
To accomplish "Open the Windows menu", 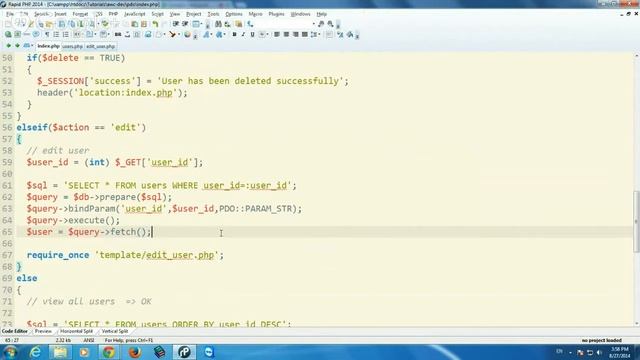I will [x=300, y=14].
